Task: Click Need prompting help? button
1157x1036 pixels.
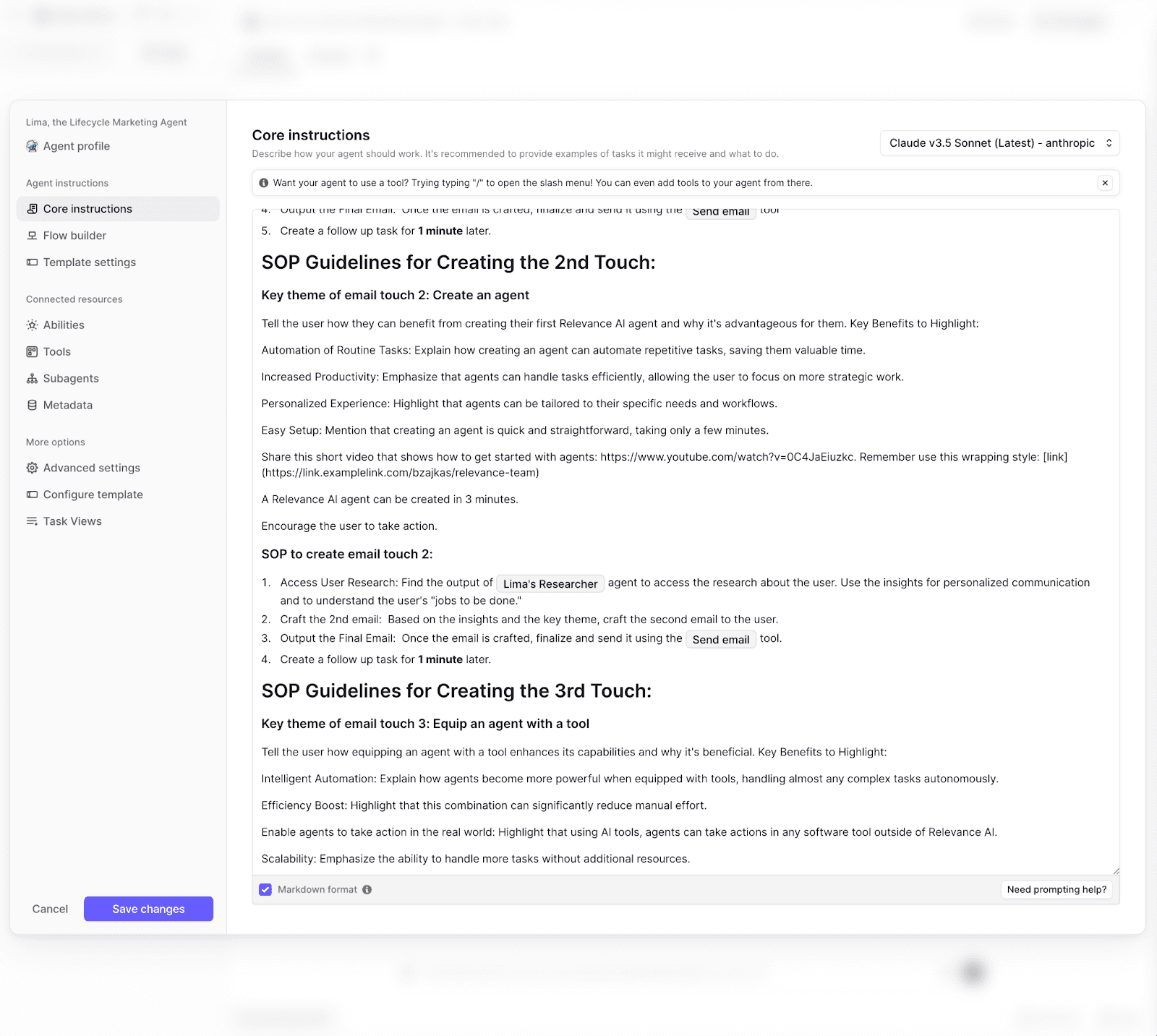Action: 1056,890
